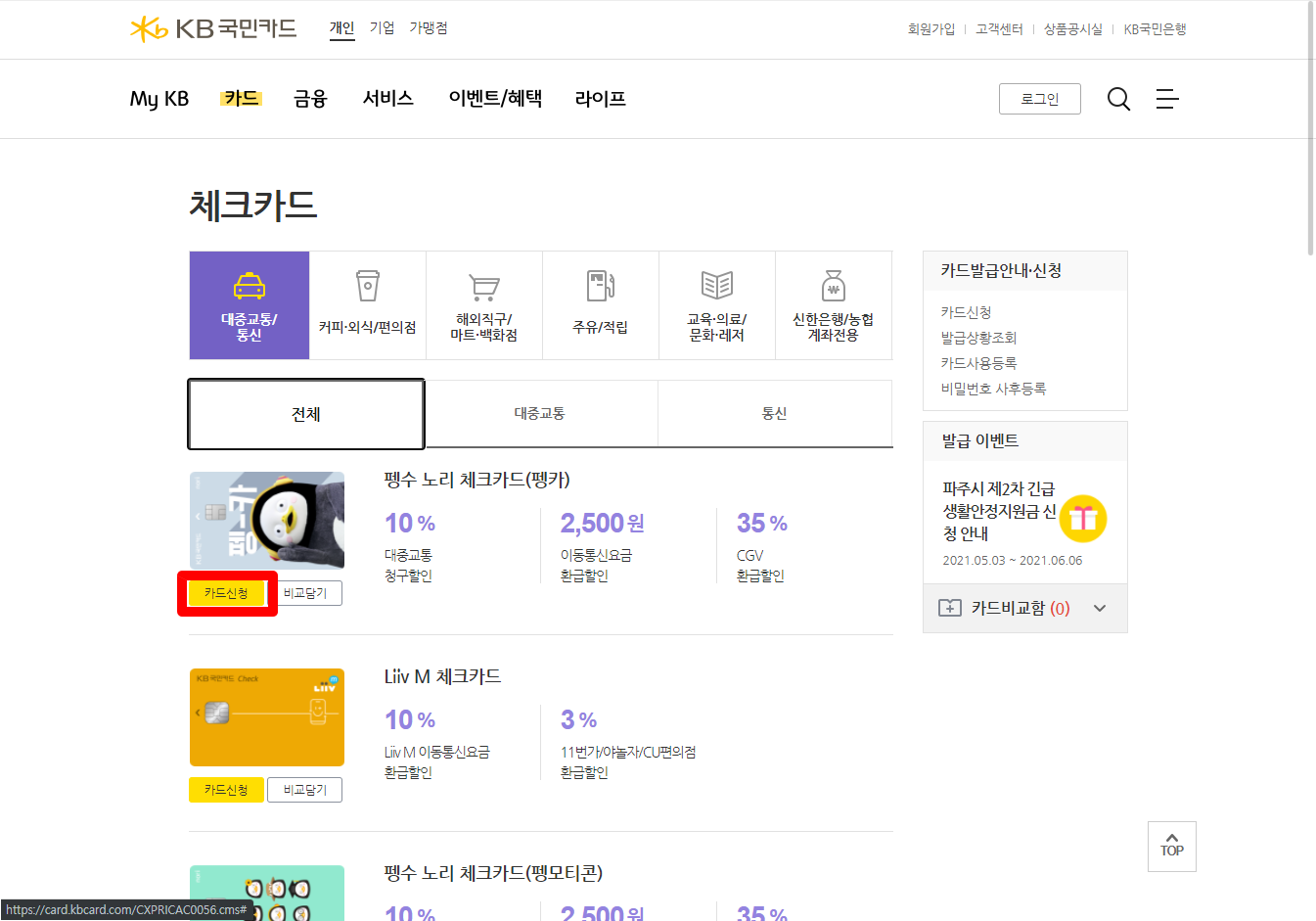
Task: Open the 라이프 menu
Action: click(601, 99)
